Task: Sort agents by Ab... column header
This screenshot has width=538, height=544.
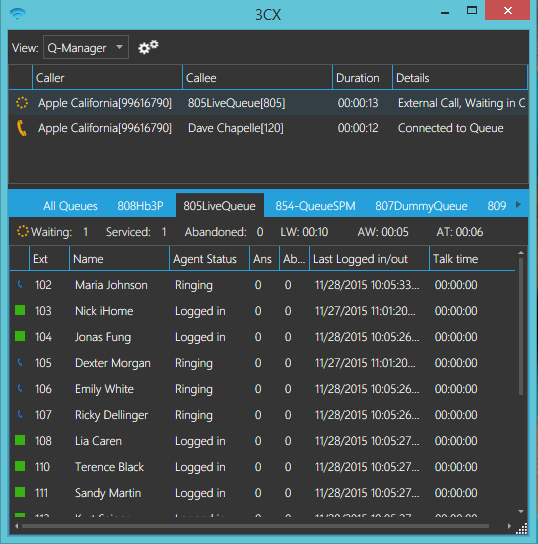Action: tap(294, 259)
